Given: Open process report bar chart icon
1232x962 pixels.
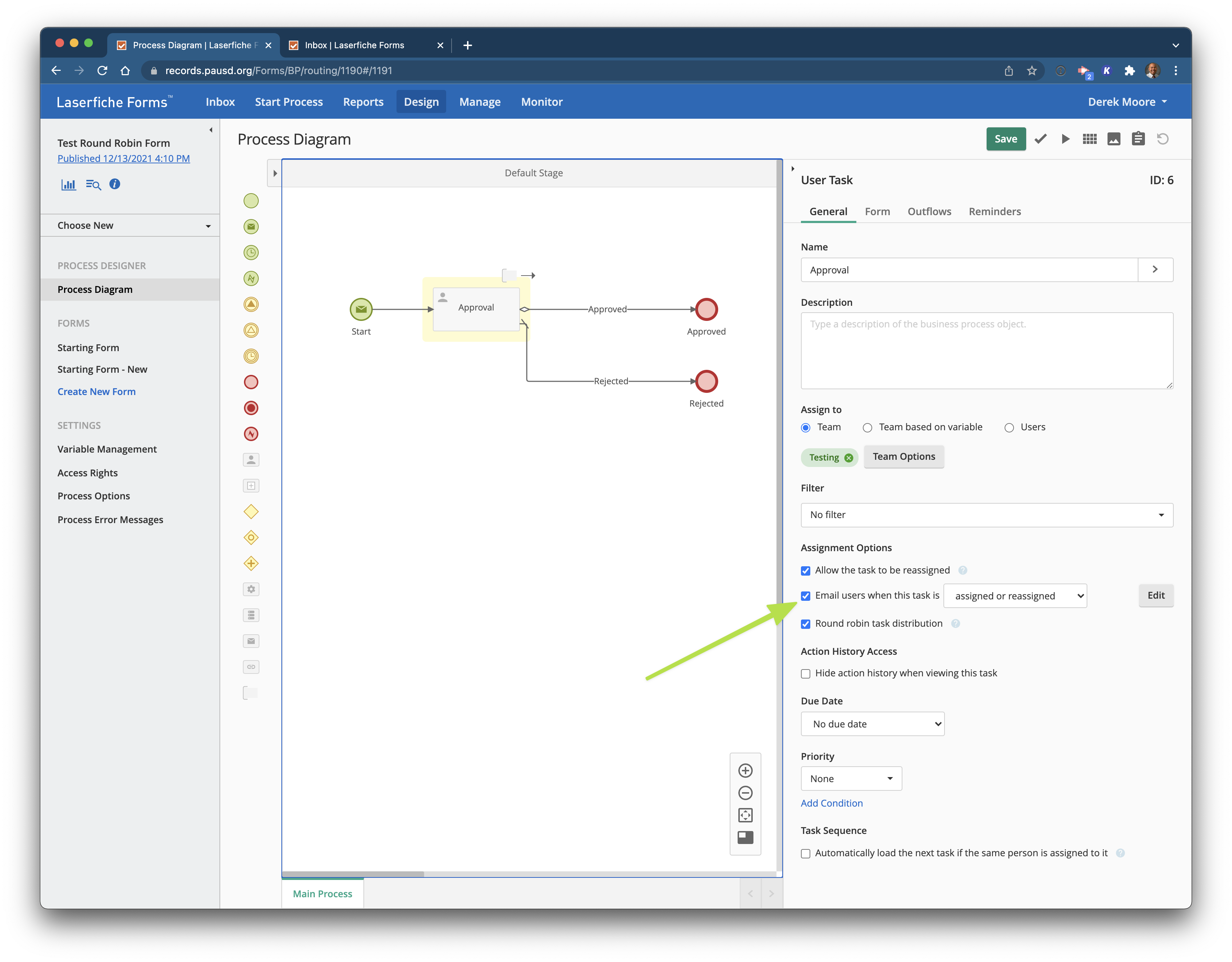Looking at the screenshot, I should (68, 185).
